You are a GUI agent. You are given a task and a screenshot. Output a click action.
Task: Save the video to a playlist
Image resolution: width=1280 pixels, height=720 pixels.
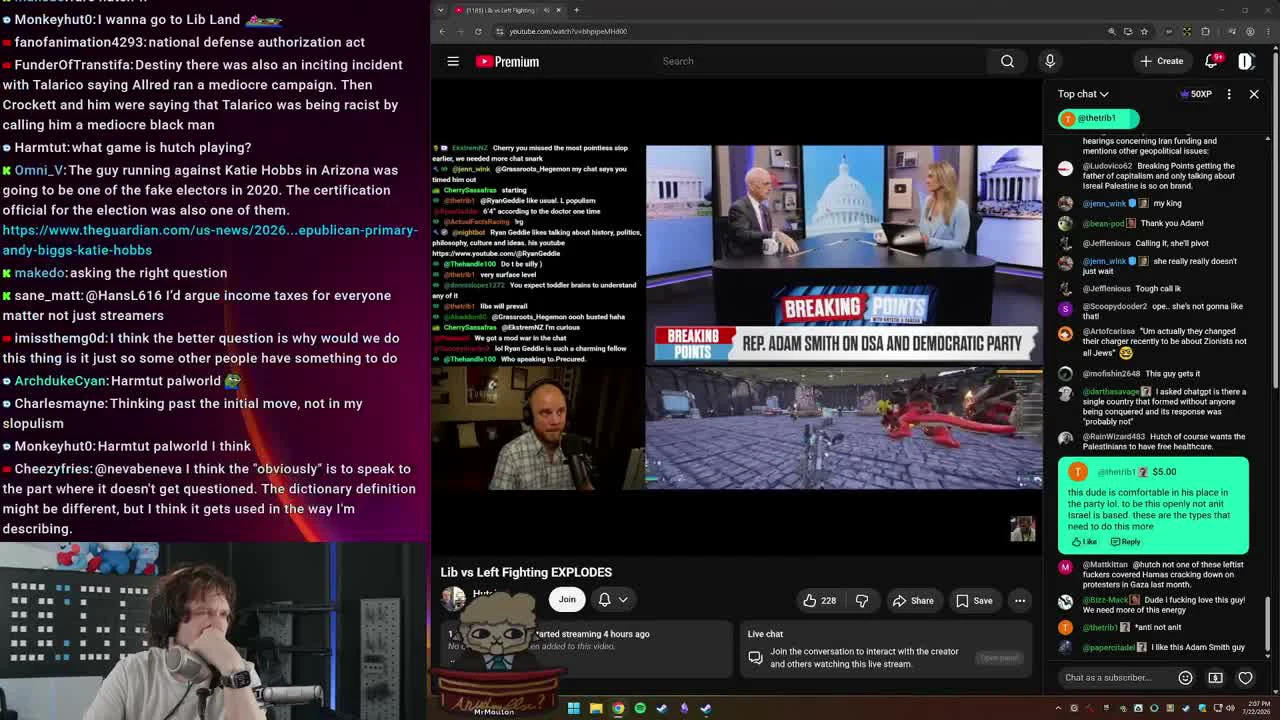click(974, 601)
